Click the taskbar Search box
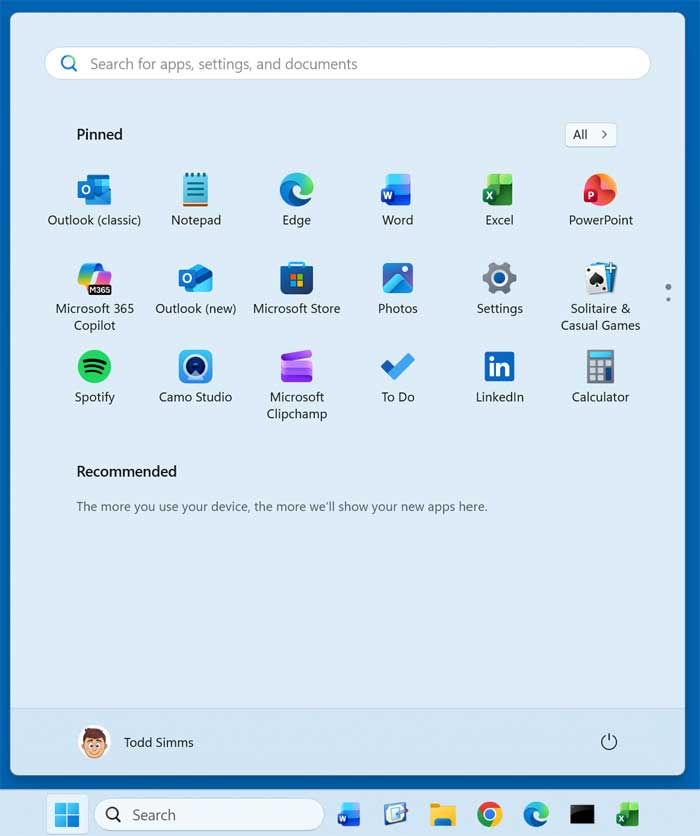Image resolution: width=700 pixels, height=836 pixels. tap(209, 814)
